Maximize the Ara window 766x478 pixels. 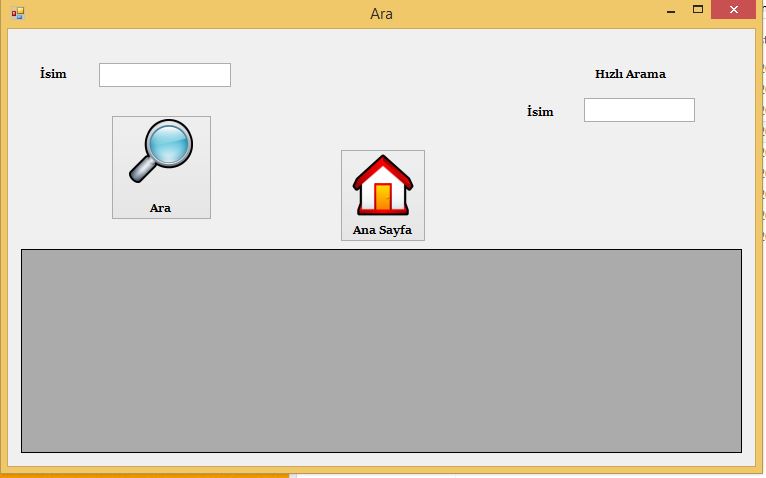[697, 10]
